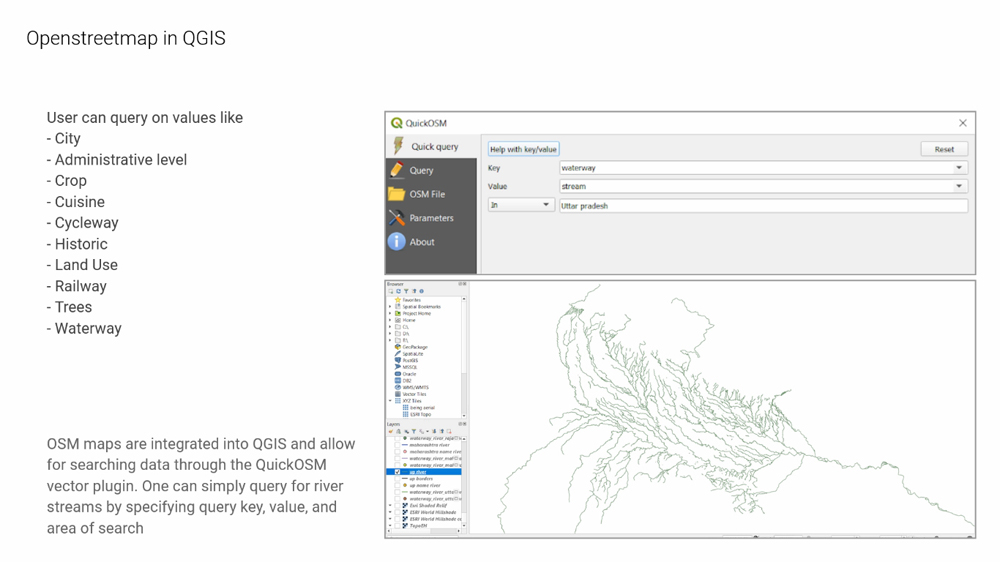Open the Value dropdown showing stream
Screen dimensions: 1000x562
958,186
